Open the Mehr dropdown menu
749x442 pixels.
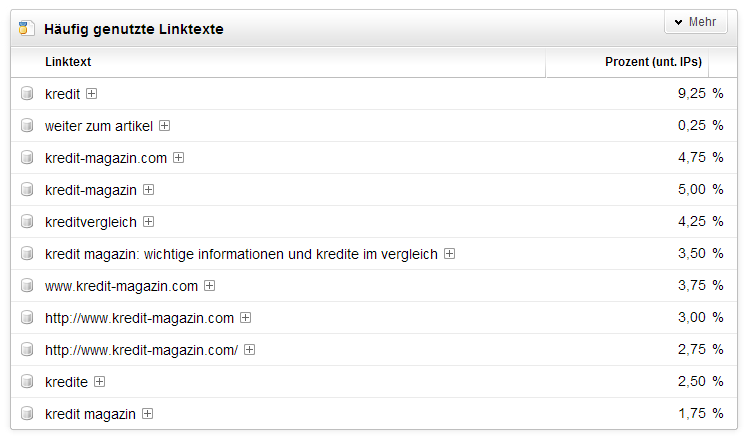click(695, 22)
